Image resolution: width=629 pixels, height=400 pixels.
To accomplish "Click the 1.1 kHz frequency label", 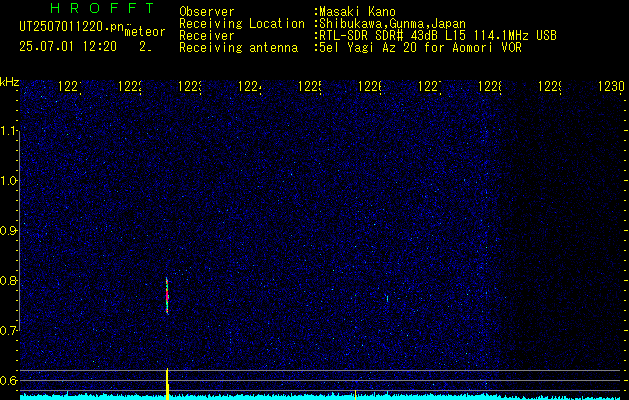I will pyautogui.click(x=8, y=131).
